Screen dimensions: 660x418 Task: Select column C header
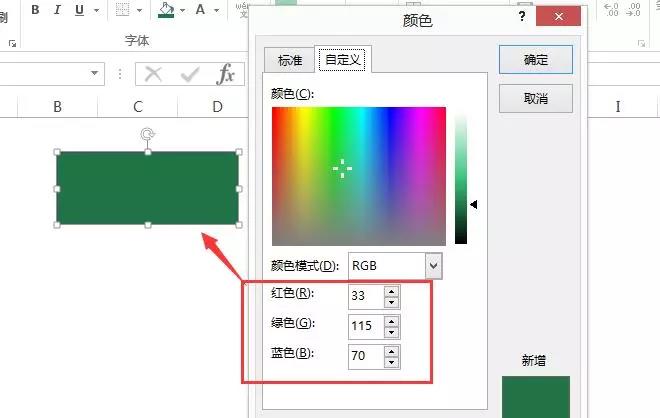point(138,106)
